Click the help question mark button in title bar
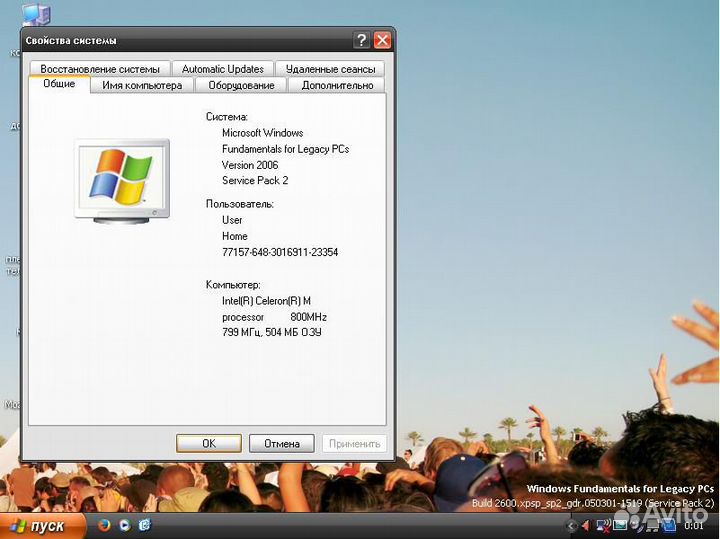The image size is (720, 539). (361, 40)
